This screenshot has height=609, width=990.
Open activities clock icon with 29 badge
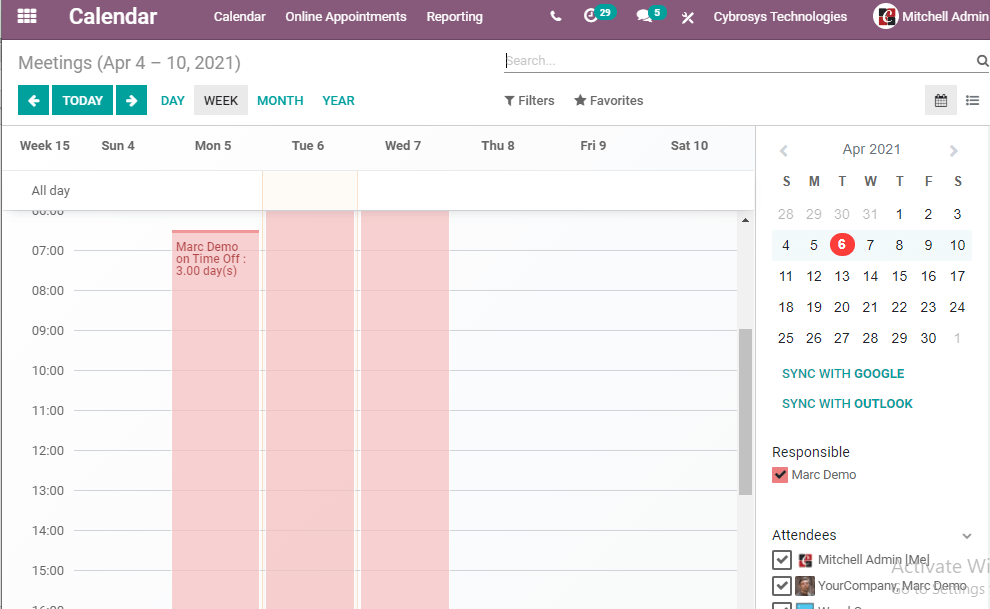pyautogui.click(x=598, y=15)
